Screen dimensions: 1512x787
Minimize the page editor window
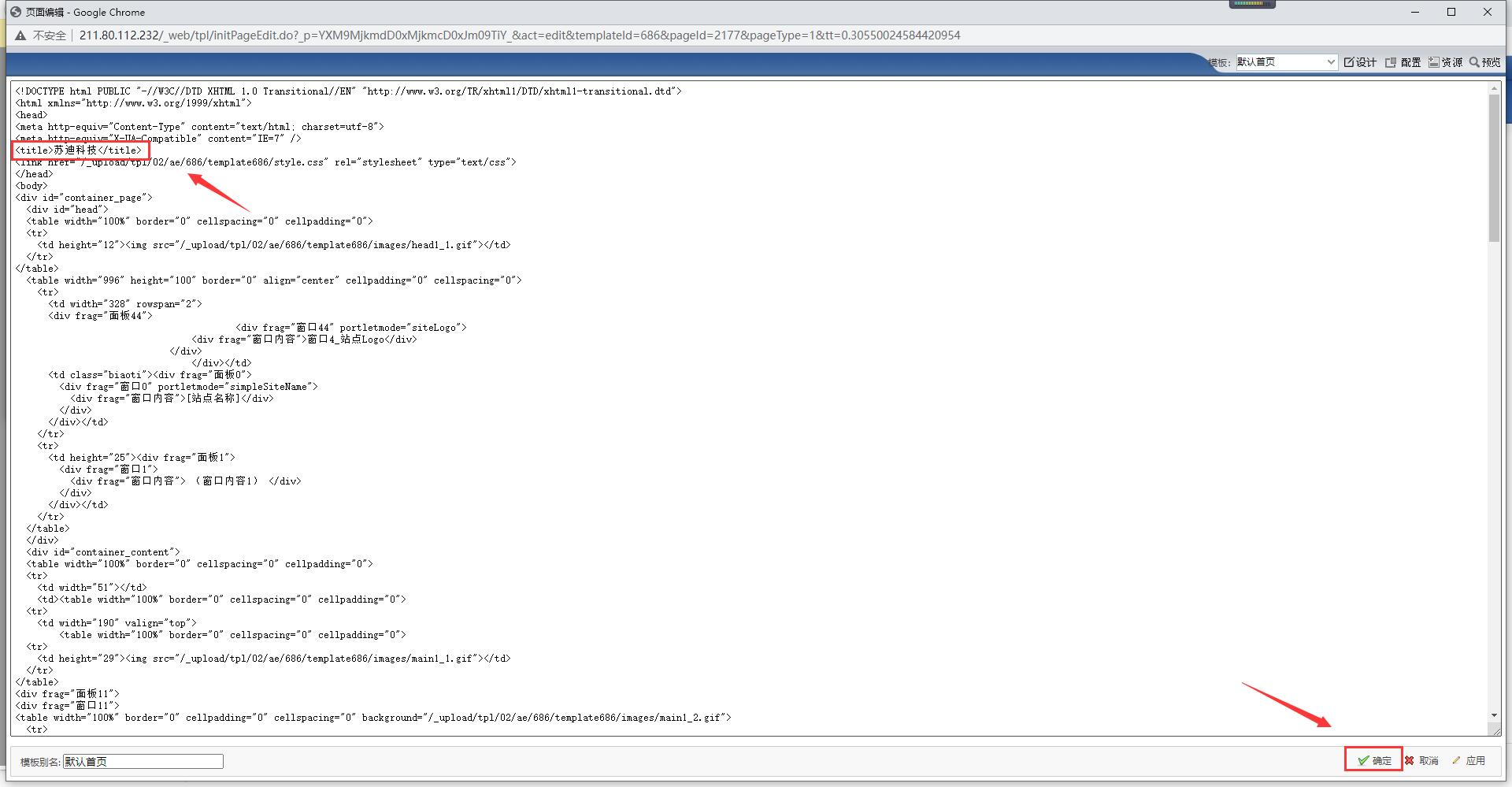(1415, 12)
